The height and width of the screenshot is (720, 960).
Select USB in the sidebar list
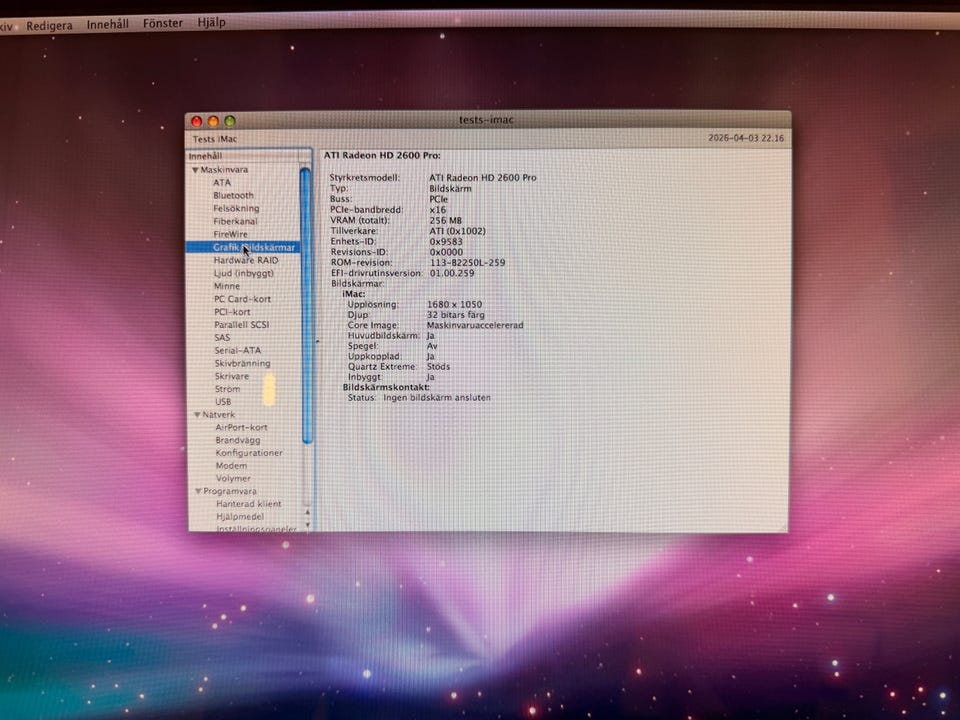pos(223,402)
